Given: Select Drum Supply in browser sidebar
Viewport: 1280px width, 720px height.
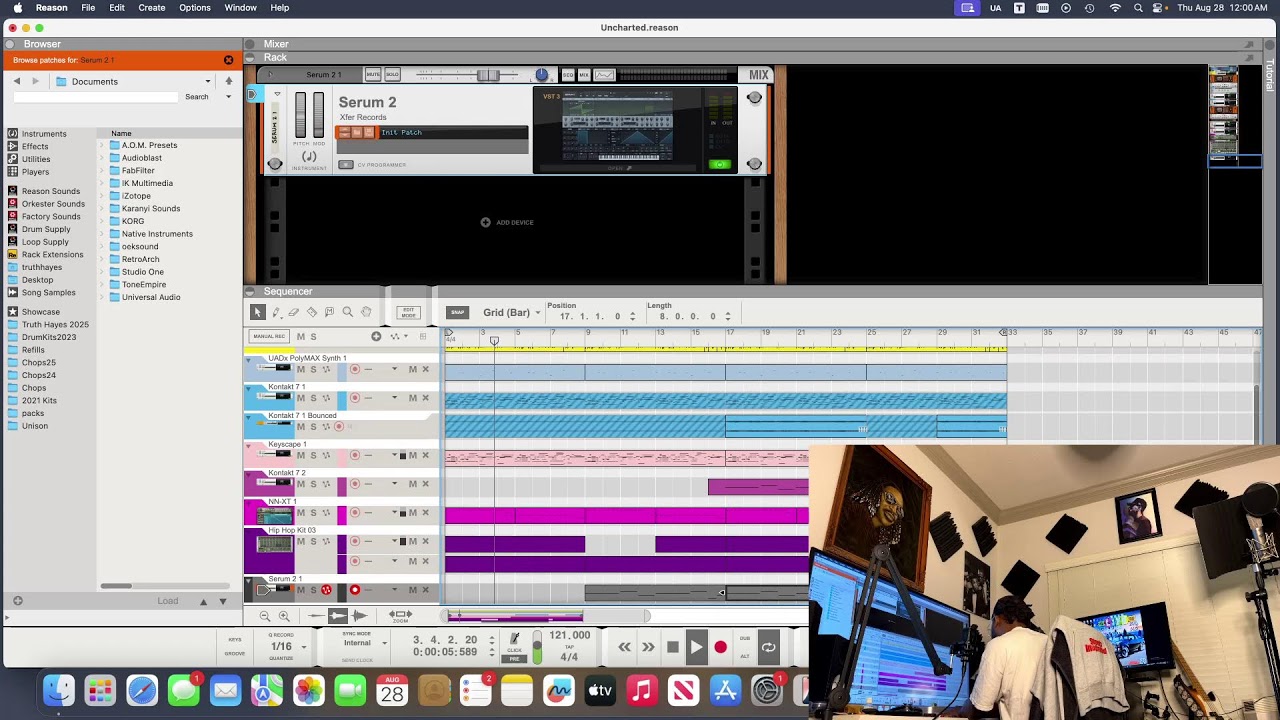Looking at the screenshot, I should (x=46, y=229).
